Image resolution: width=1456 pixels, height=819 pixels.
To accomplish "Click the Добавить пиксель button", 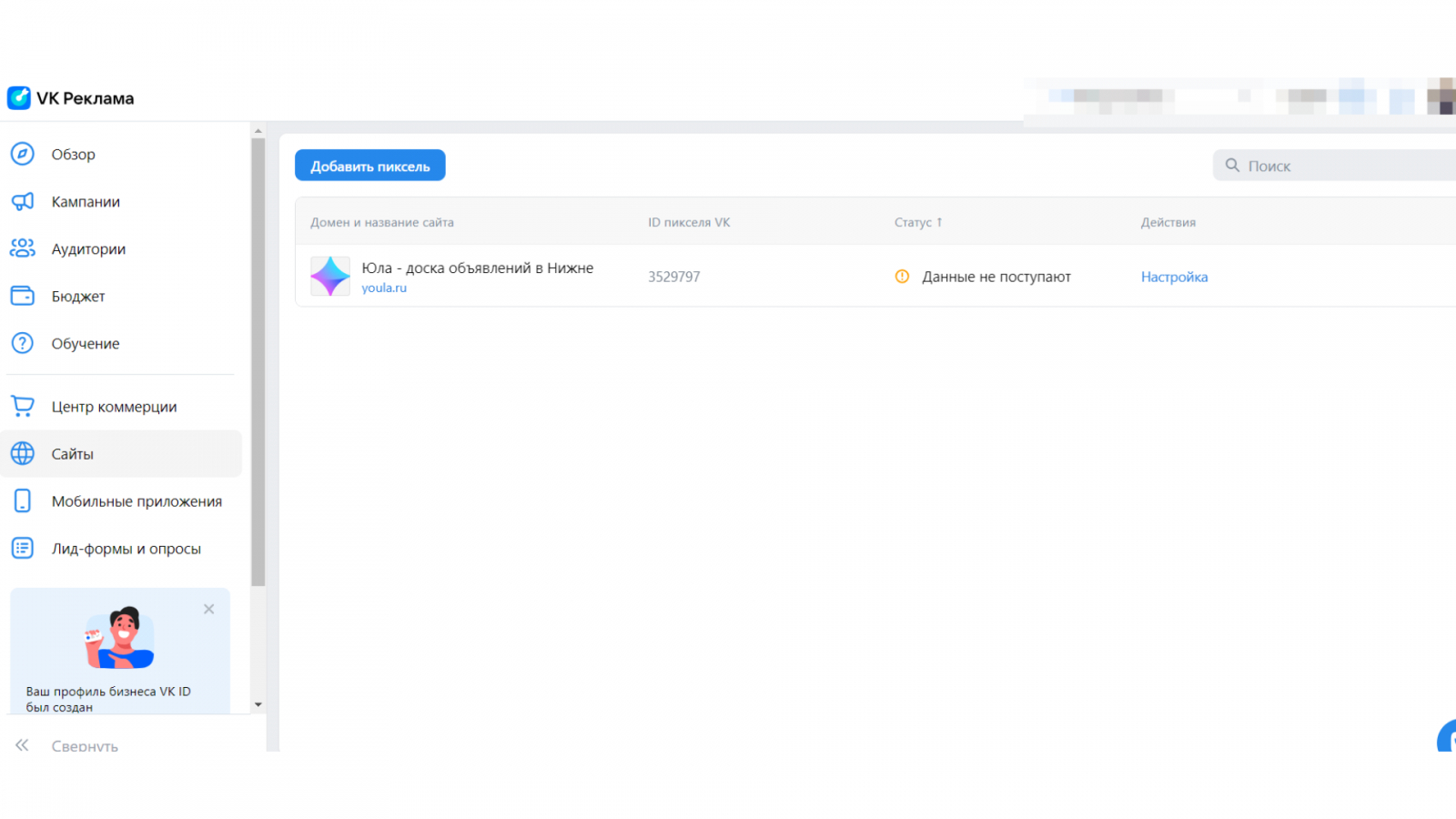I will point(370,166).
